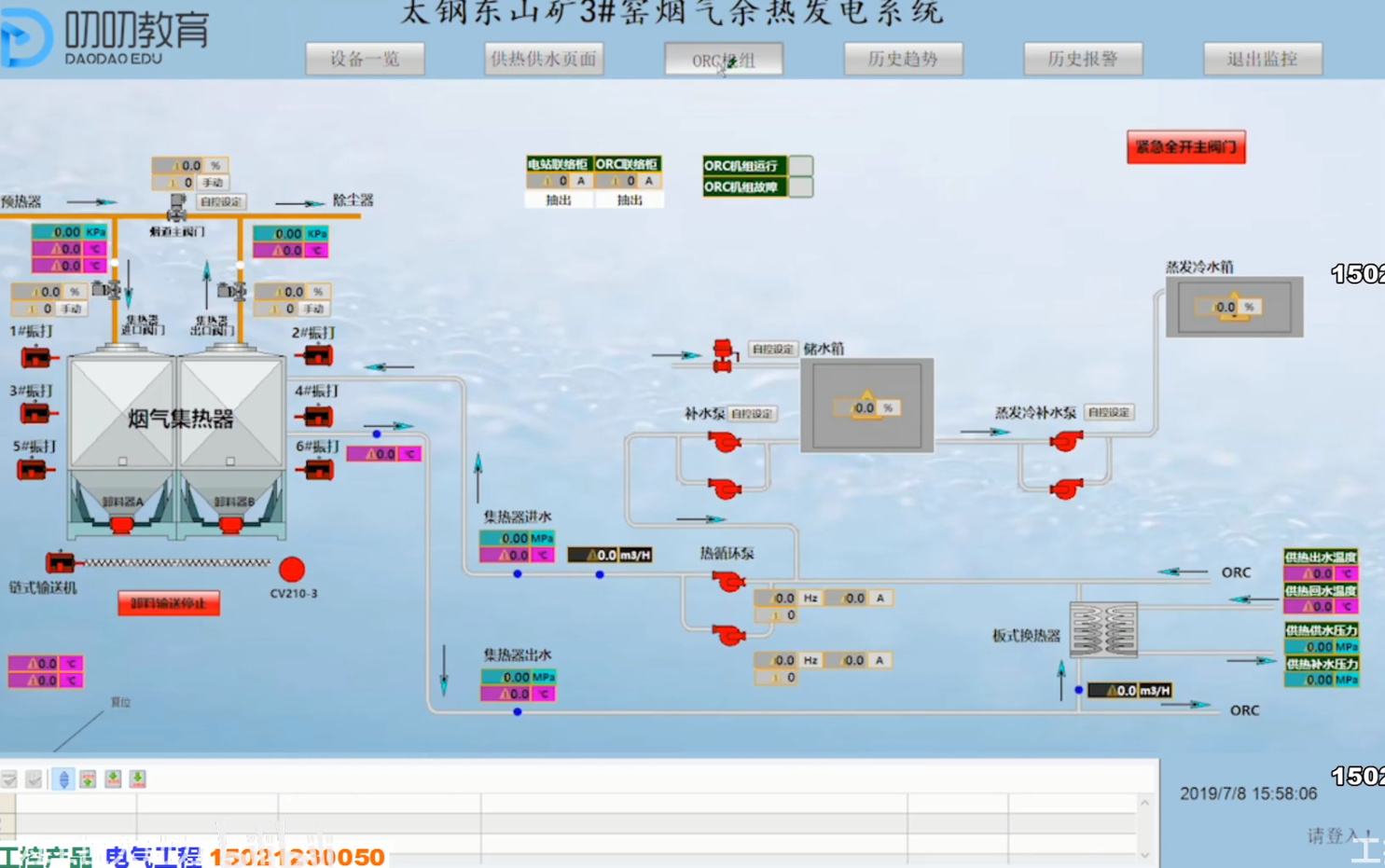Screen dimensions: 1385x868
Task: Select the 链式输送机 chain conveyor icon
Action: (x=60, y=564)
